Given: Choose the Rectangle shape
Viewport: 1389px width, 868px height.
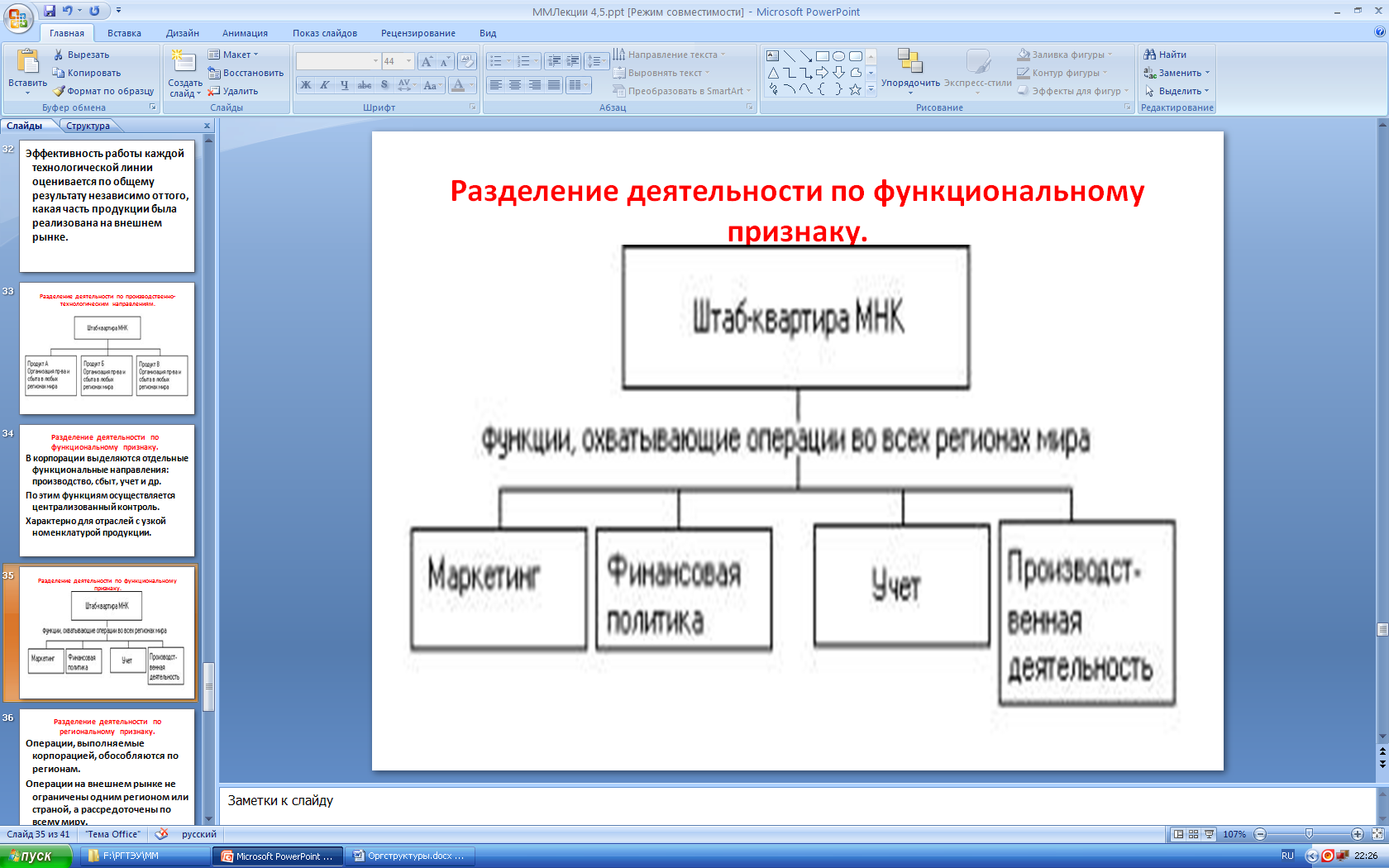Looking at the screenshot, I should 823,56.
